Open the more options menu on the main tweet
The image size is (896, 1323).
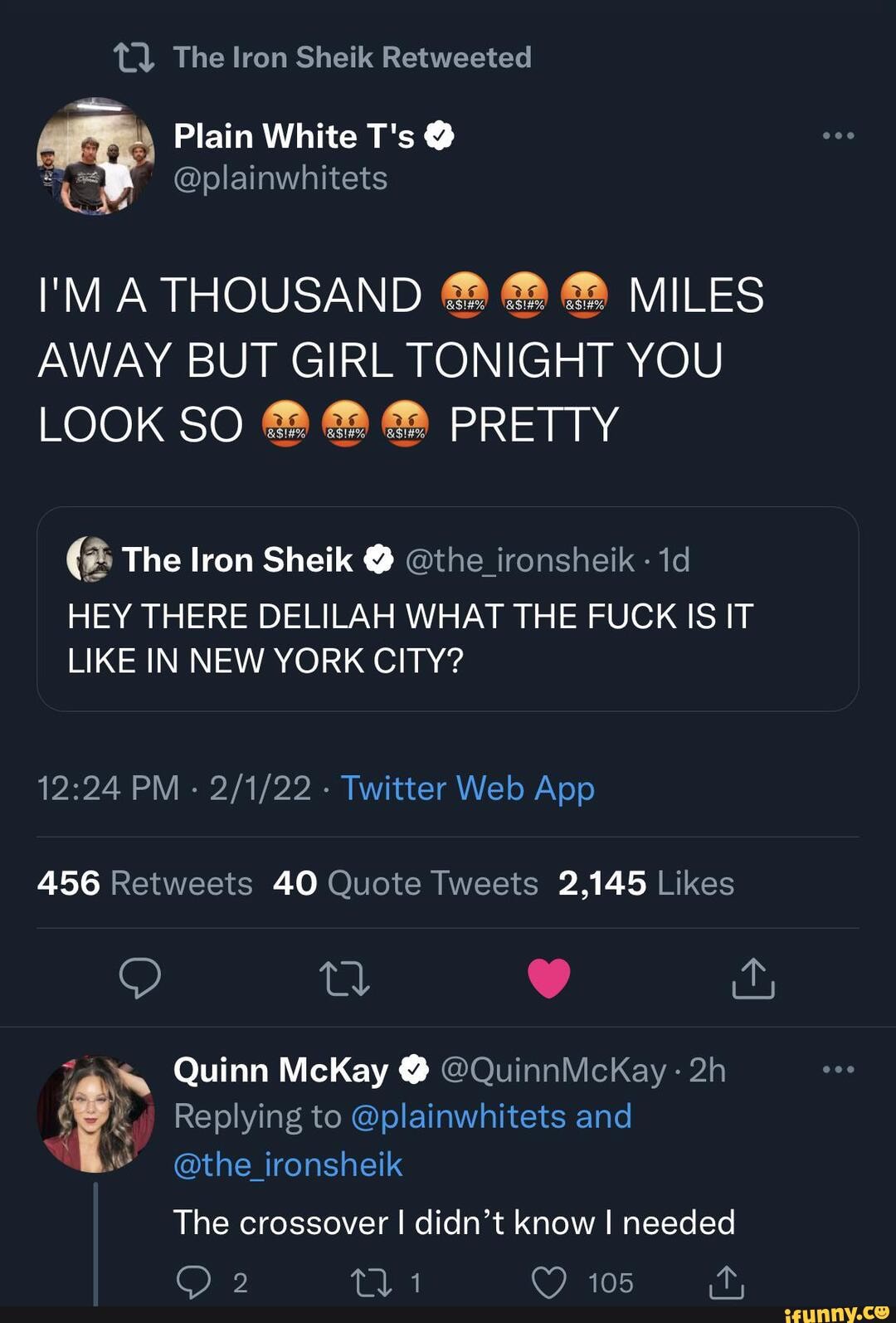840,134
